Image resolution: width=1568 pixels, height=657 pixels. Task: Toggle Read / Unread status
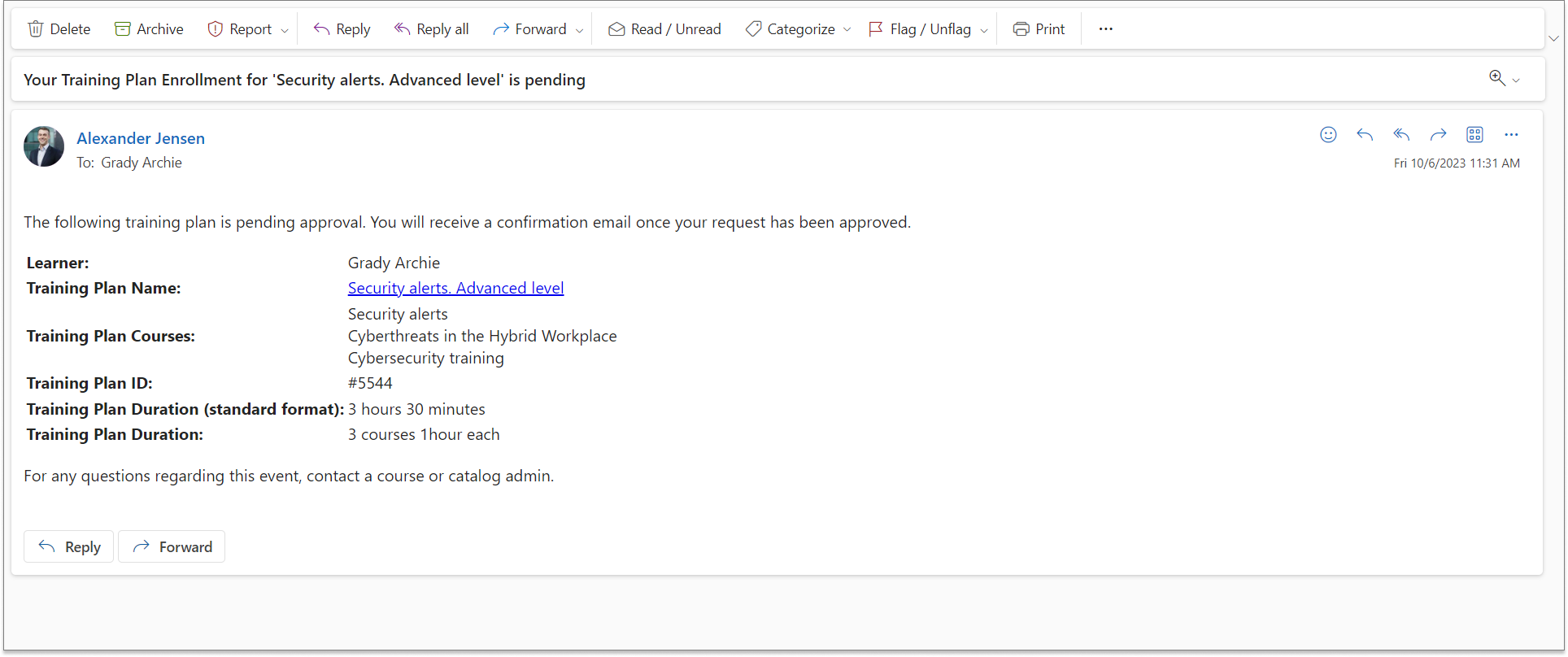[x=664, y=29]
